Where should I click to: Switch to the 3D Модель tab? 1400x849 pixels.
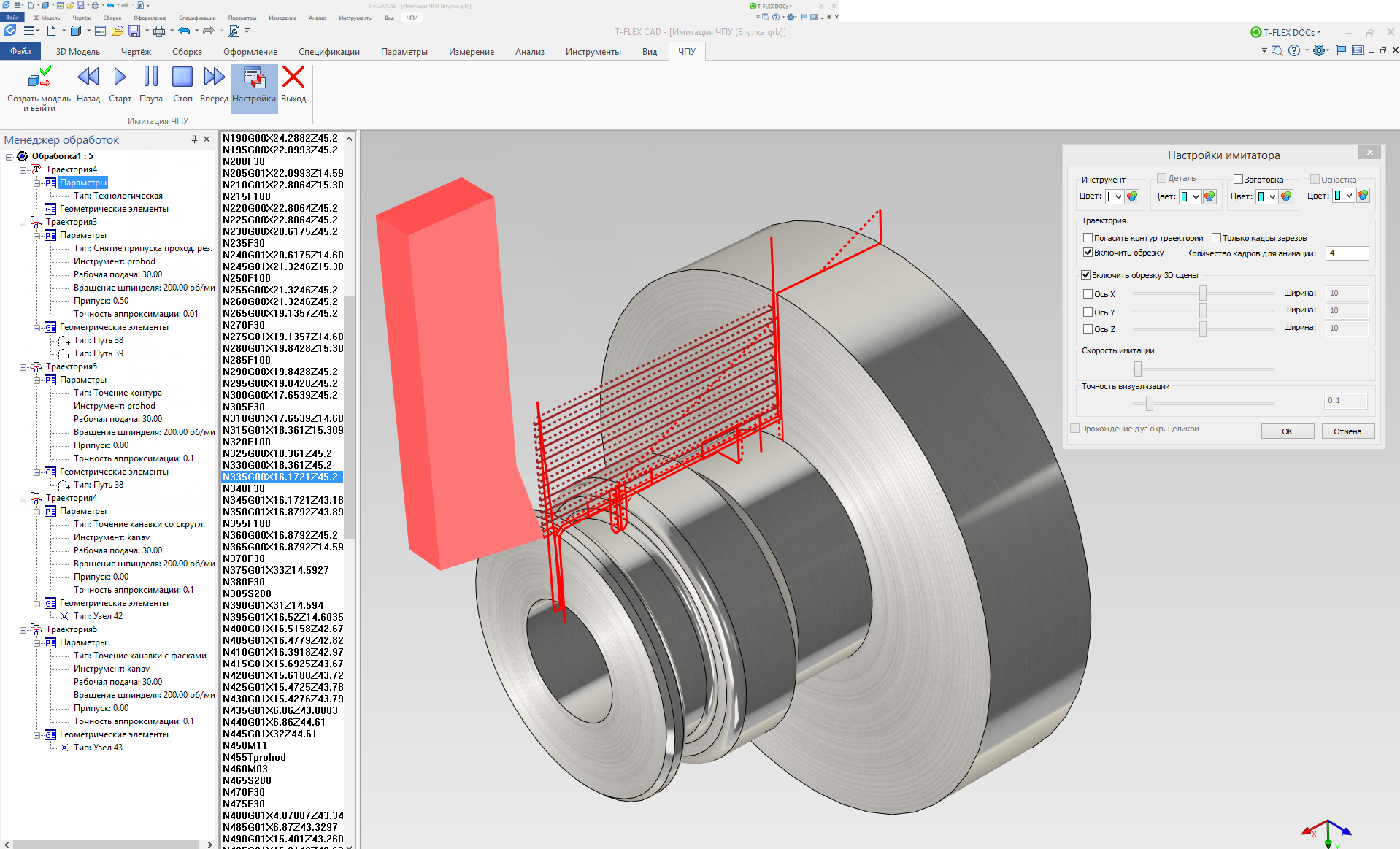coord(78,52)
